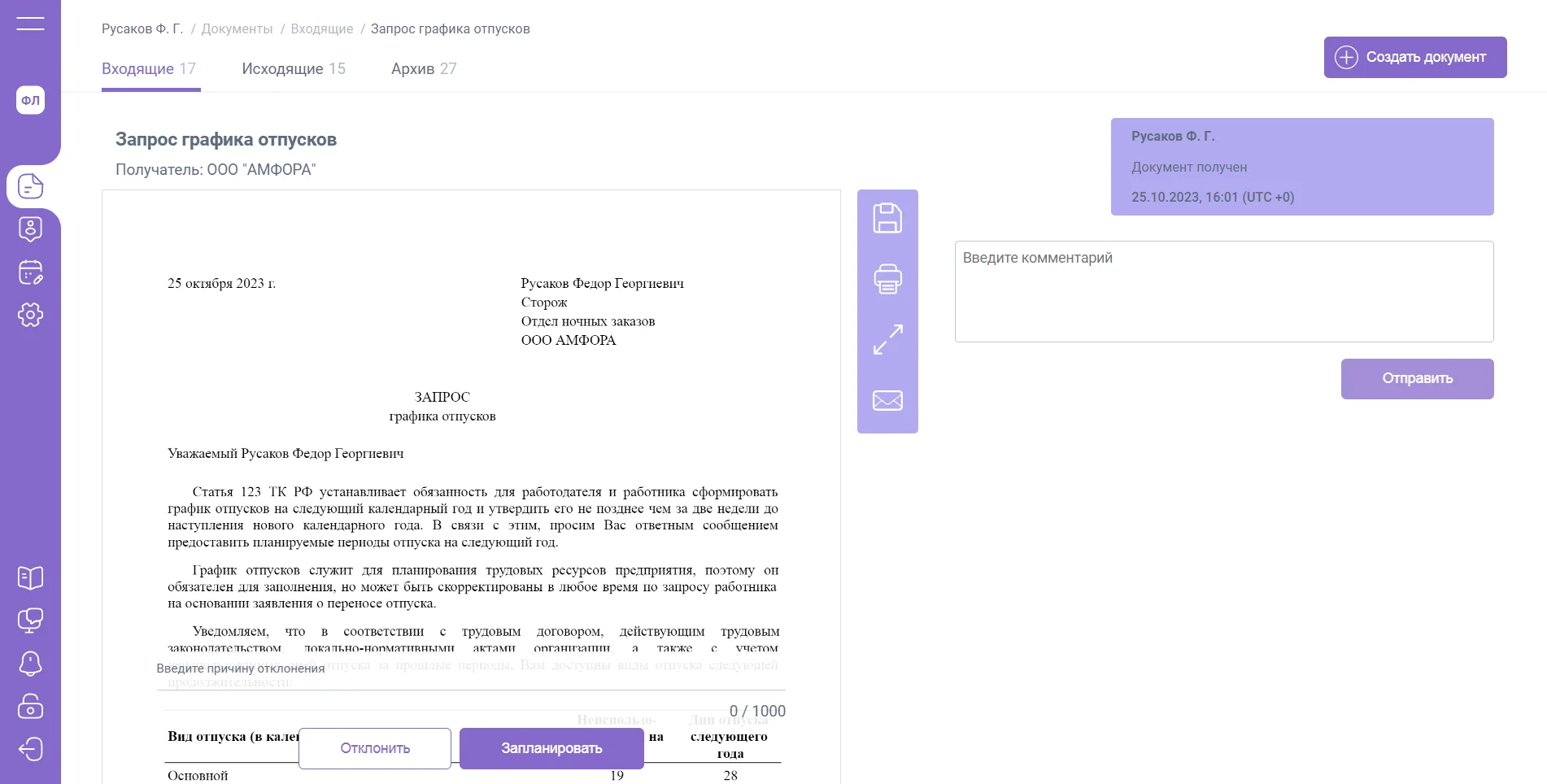This screenshot has height=784, width=1547.
Task: Save the document with the floppy disk icon
Action: (x=887, y=218)
